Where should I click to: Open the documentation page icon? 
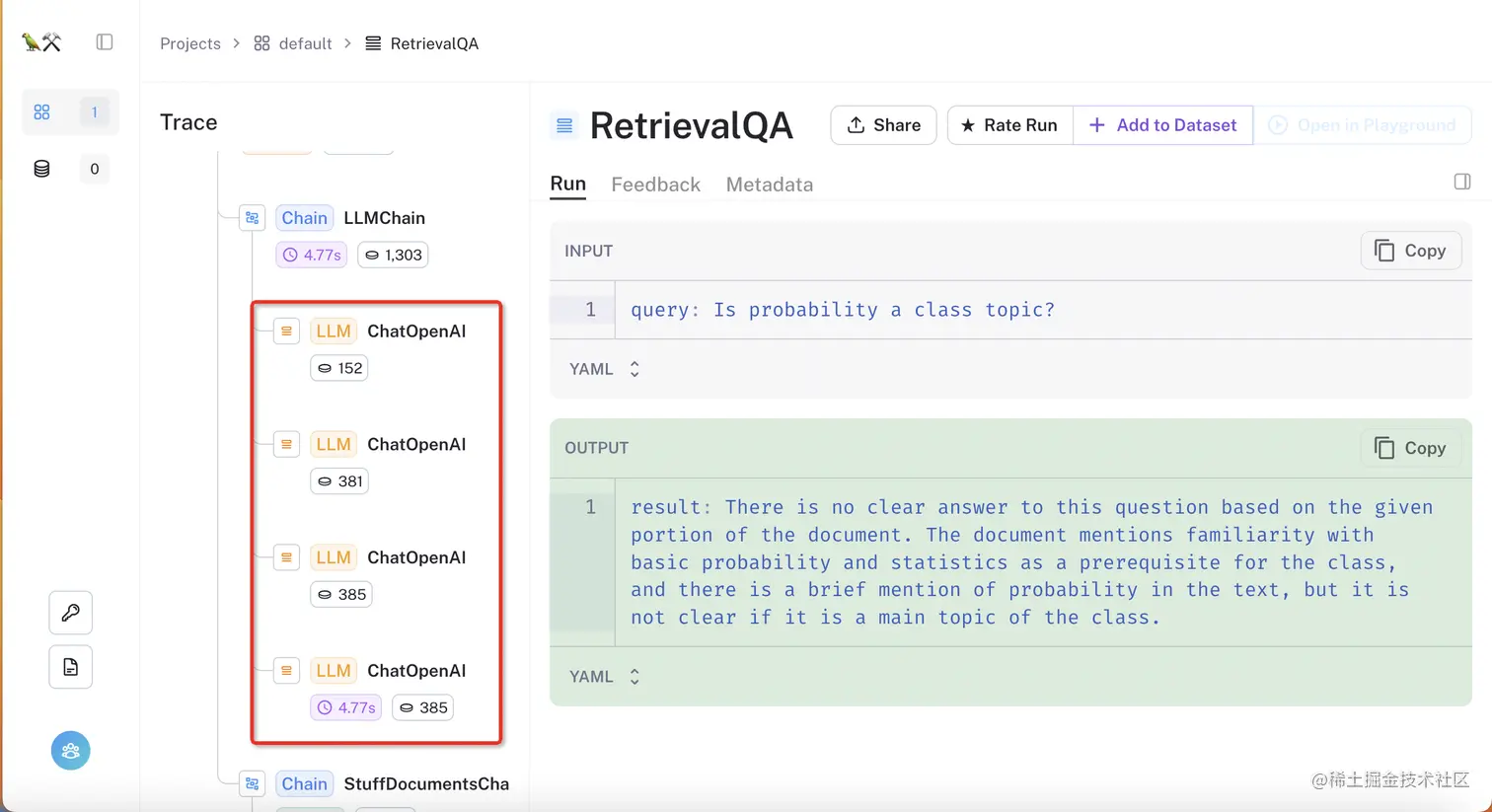71,667
